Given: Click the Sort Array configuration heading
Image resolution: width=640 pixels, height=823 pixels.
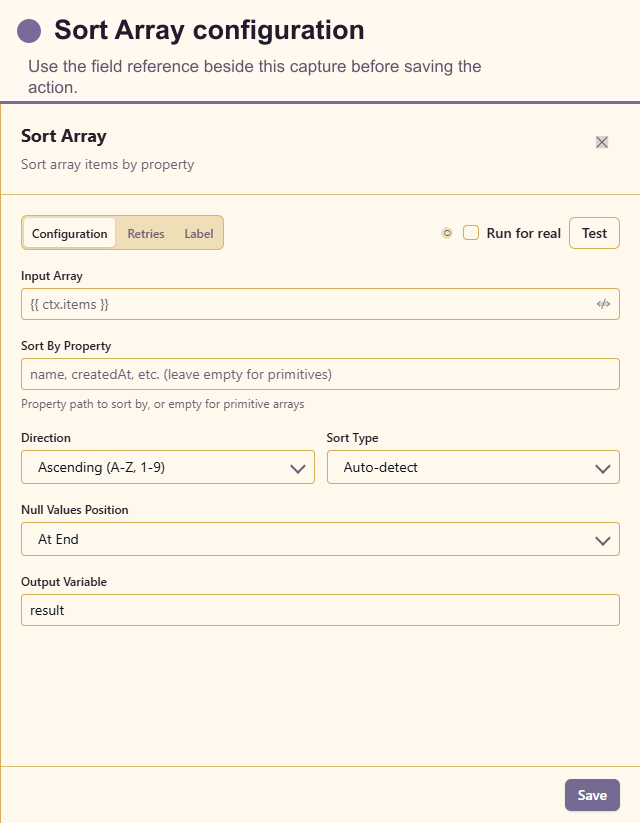Looking at the screenshot, I should [209, 30].
